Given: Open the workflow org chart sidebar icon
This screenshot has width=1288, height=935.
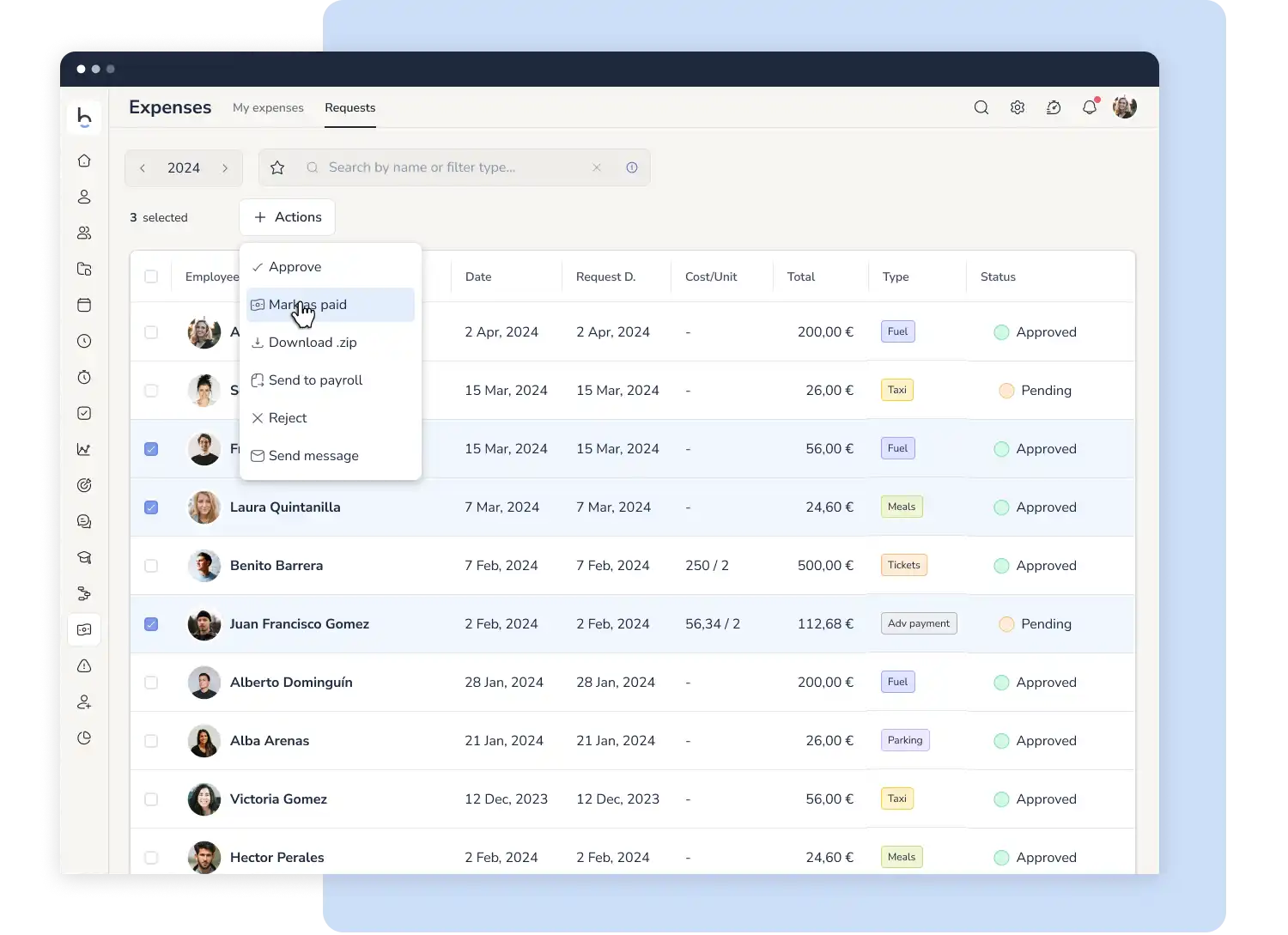Looking at the screenshot, I should [84, 593].
